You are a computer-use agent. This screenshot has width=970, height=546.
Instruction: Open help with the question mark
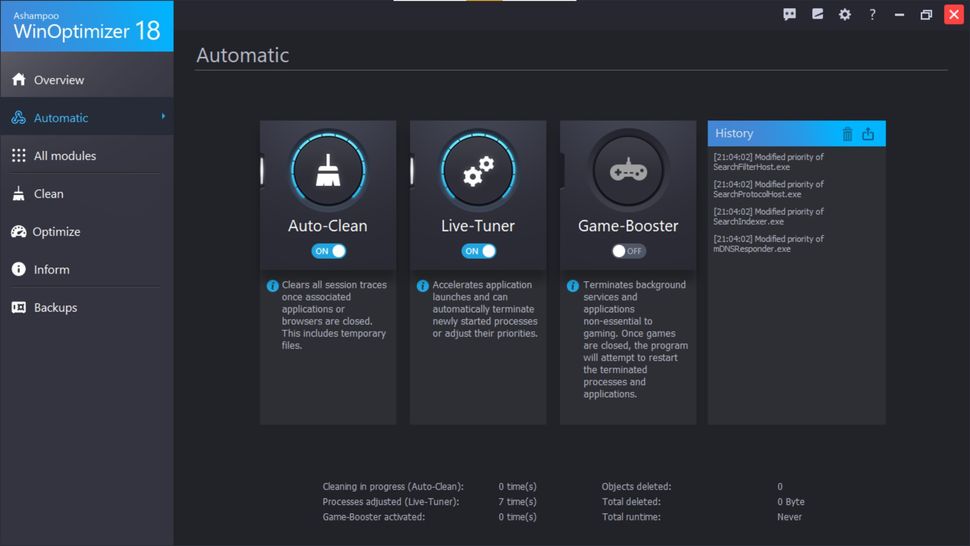click(x=872, y=14)
